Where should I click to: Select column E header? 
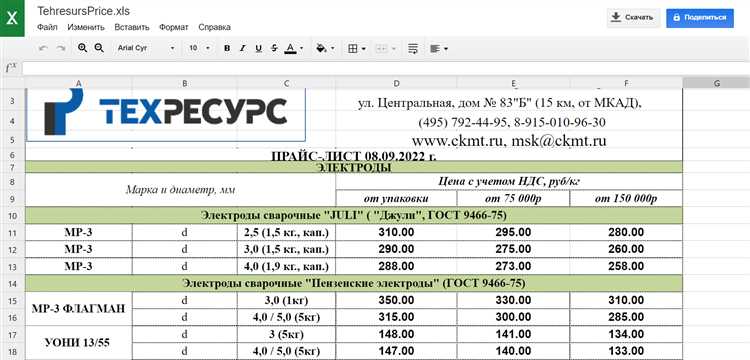(x=514, y=83)
